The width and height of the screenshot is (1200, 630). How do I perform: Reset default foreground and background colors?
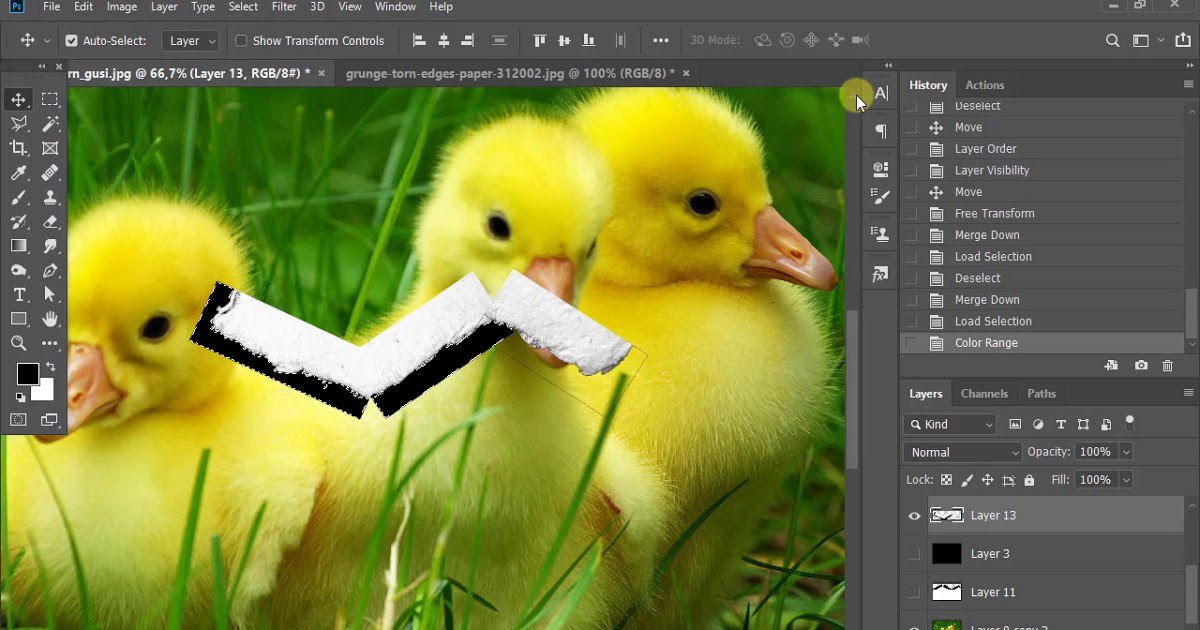point(19,398)
